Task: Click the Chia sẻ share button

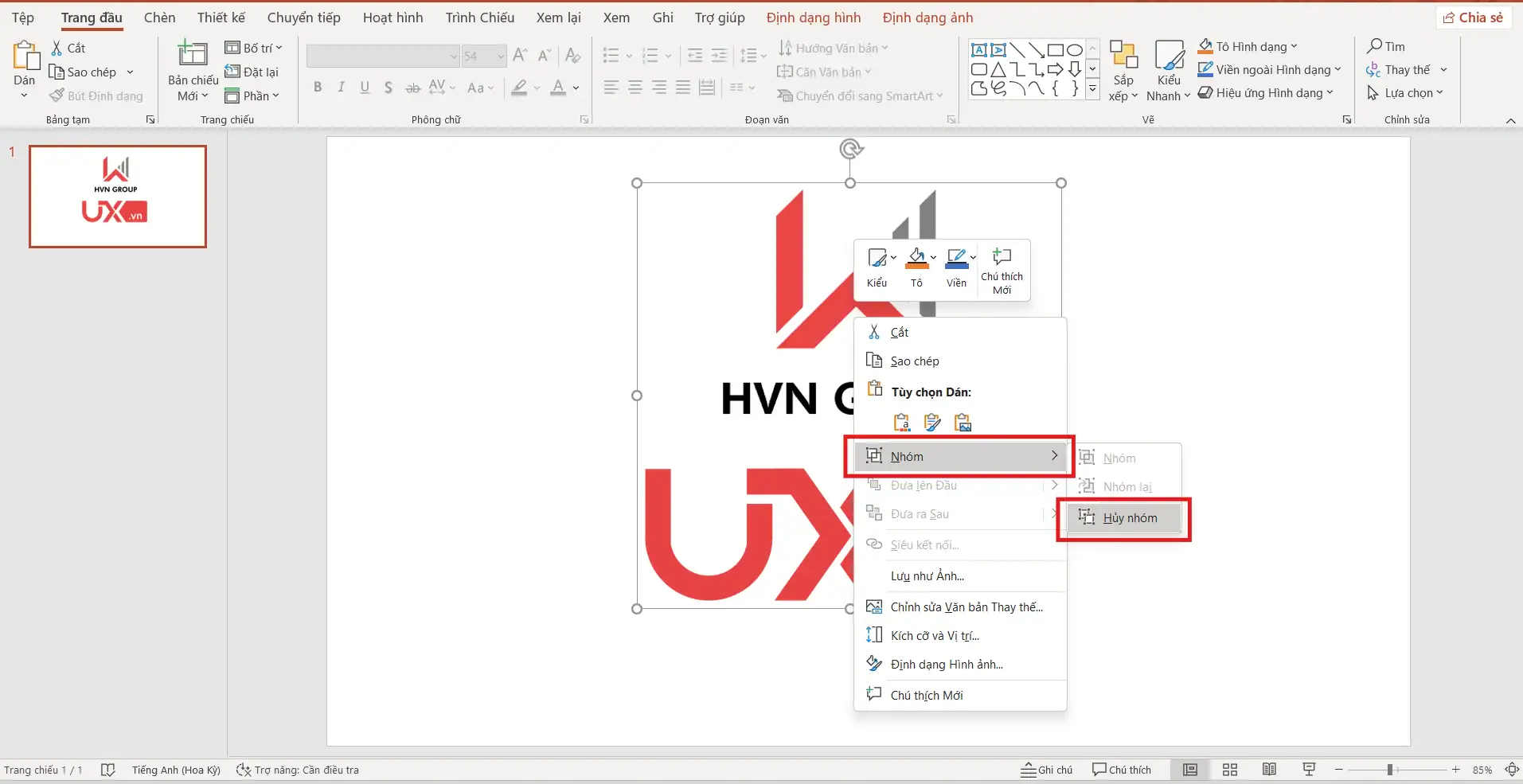Action: point(1474,18)
